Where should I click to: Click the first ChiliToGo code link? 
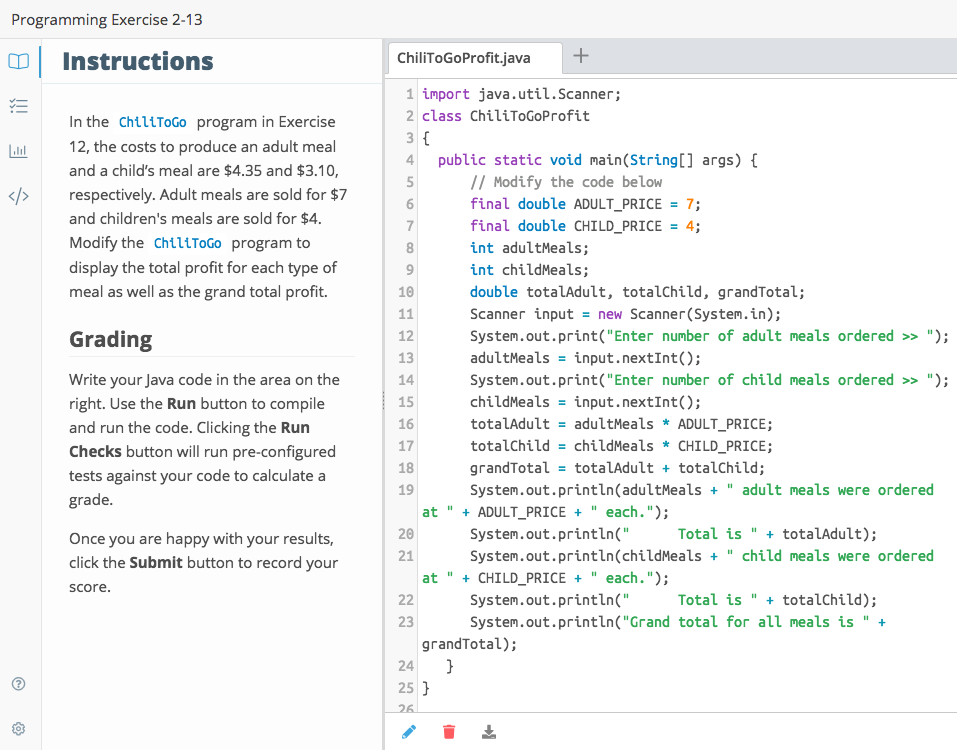pyautogui.click(x=153, y=122)
